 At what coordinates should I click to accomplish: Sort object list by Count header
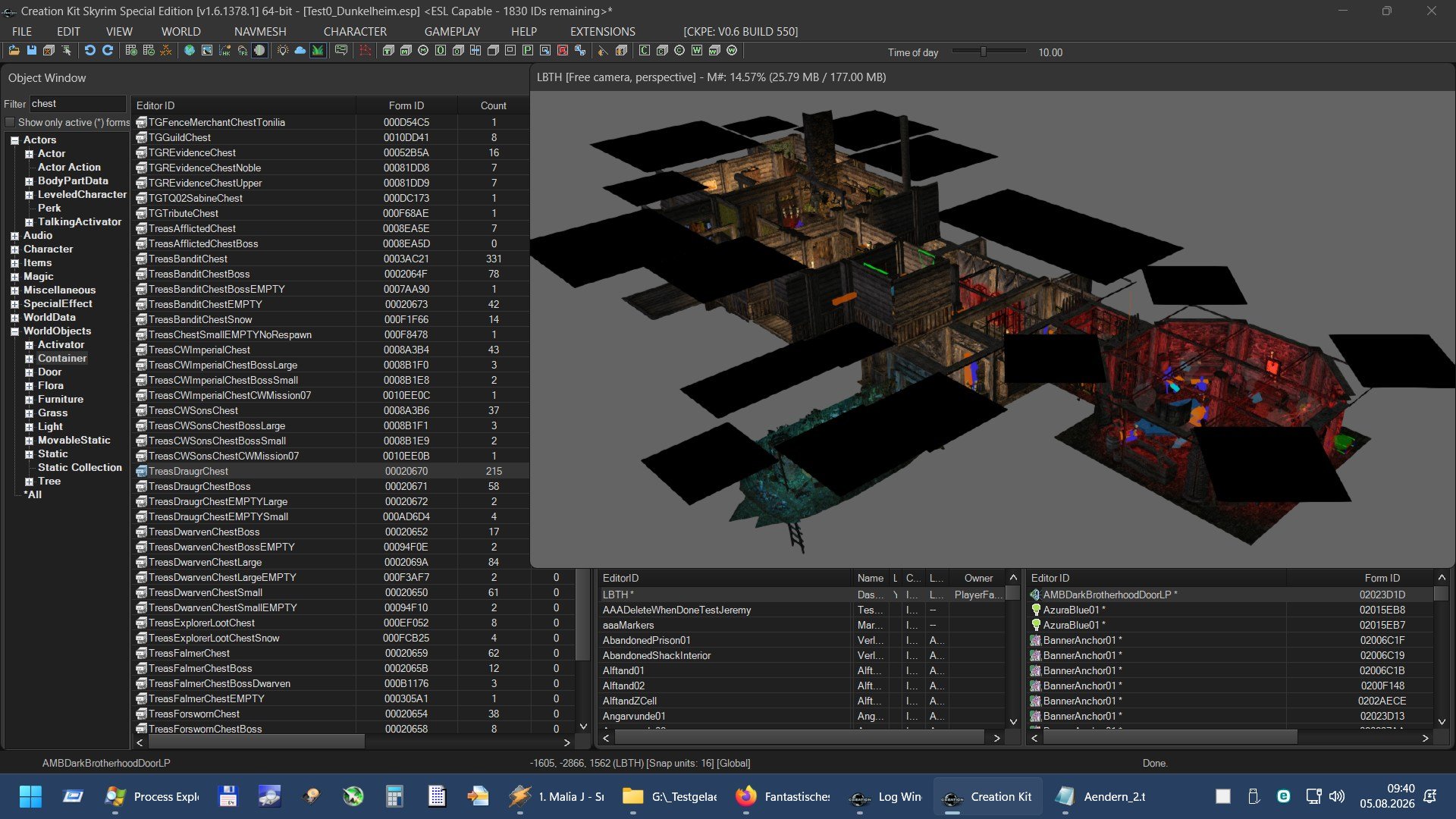493,105
